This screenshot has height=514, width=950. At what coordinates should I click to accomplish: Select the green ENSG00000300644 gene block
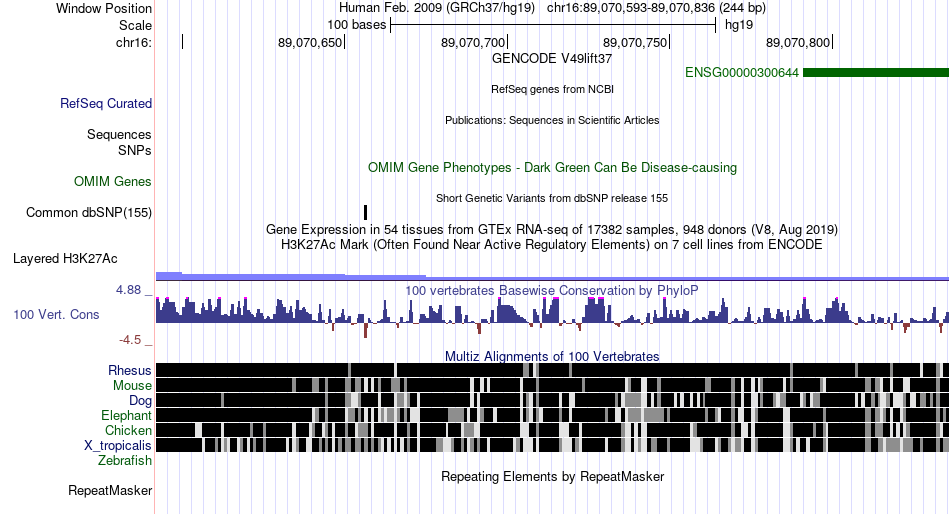(876, 73)
